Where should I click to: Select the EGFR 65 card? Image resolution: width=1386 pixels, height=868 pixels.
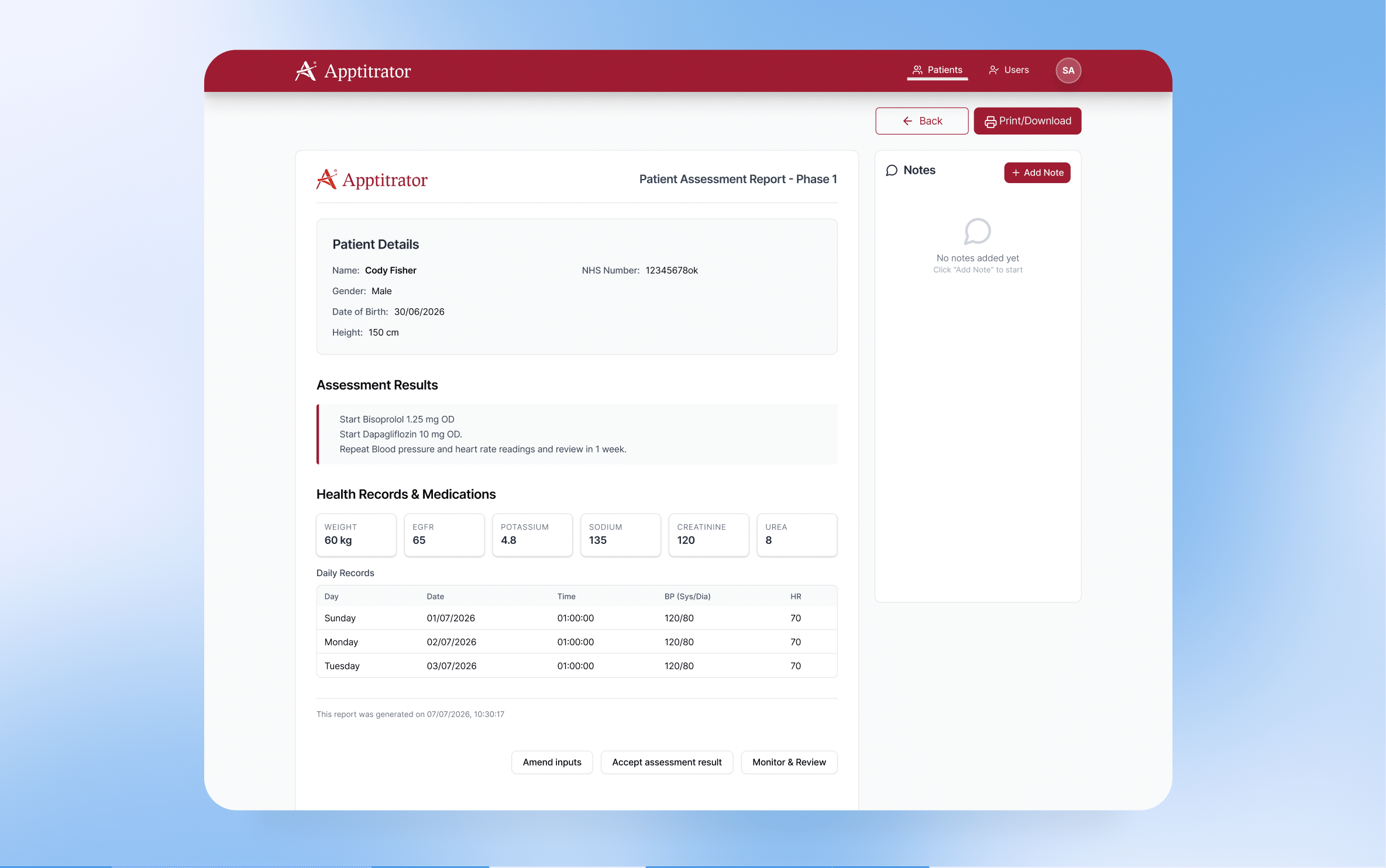click(x=444, y=535)
